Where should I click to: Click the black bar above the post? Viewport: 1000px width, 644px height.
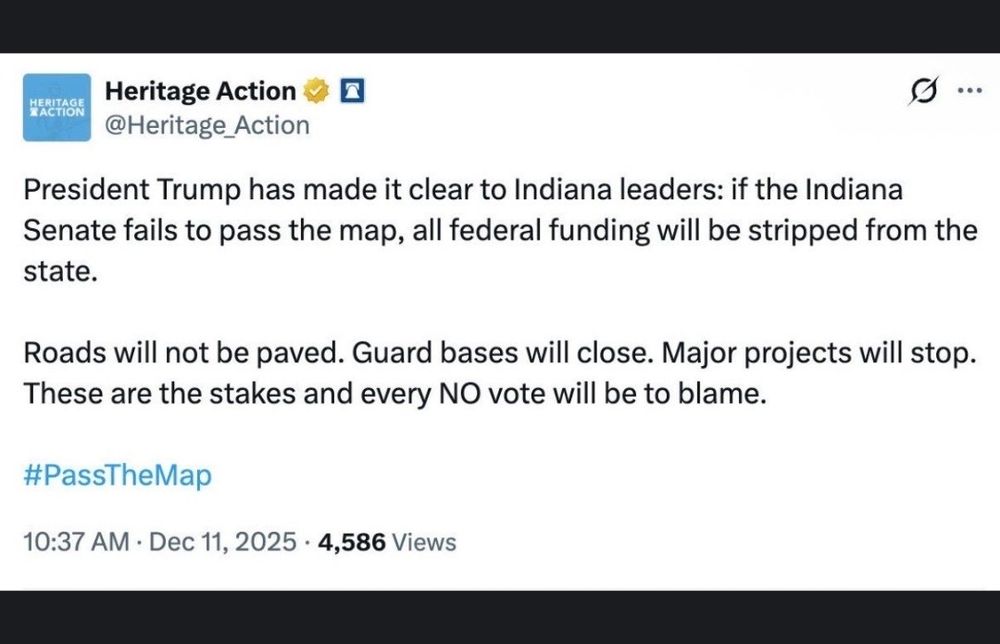(x=500, y=25)
